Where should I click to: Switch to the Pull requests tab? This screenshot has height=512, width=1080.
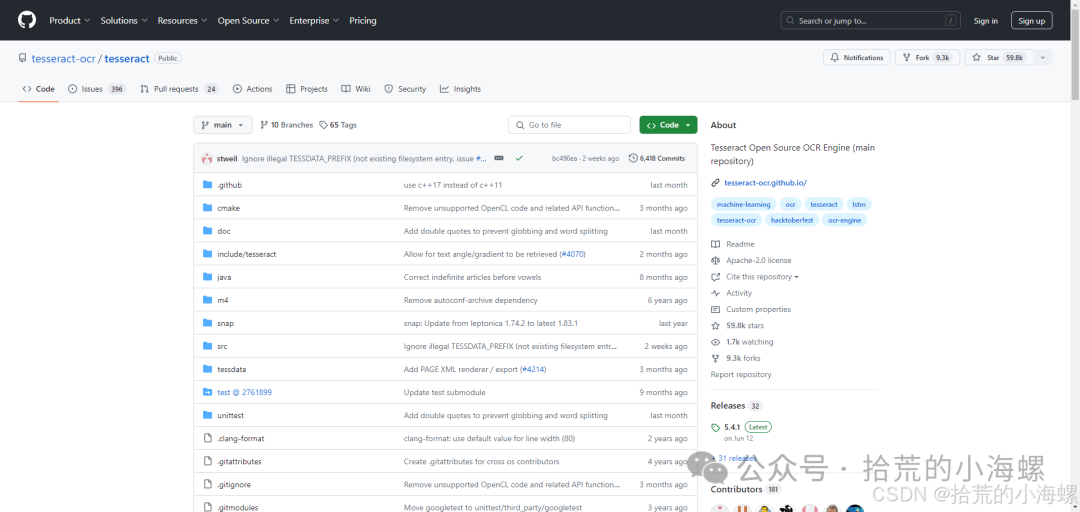(179, 89)
